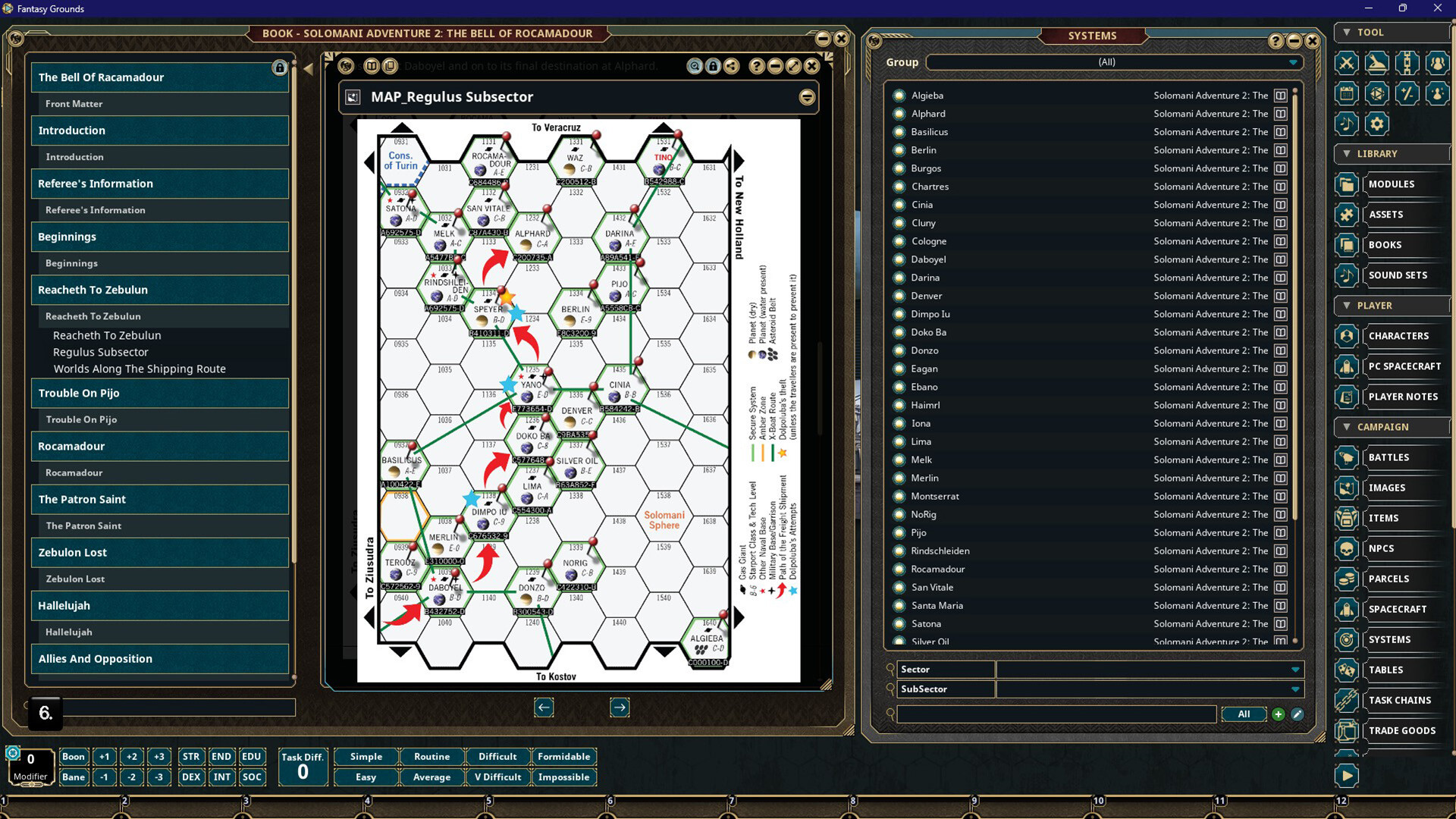Open the dice roller icon in Tool panel
Screen dimensions: 1456x819
(1377, 93)
